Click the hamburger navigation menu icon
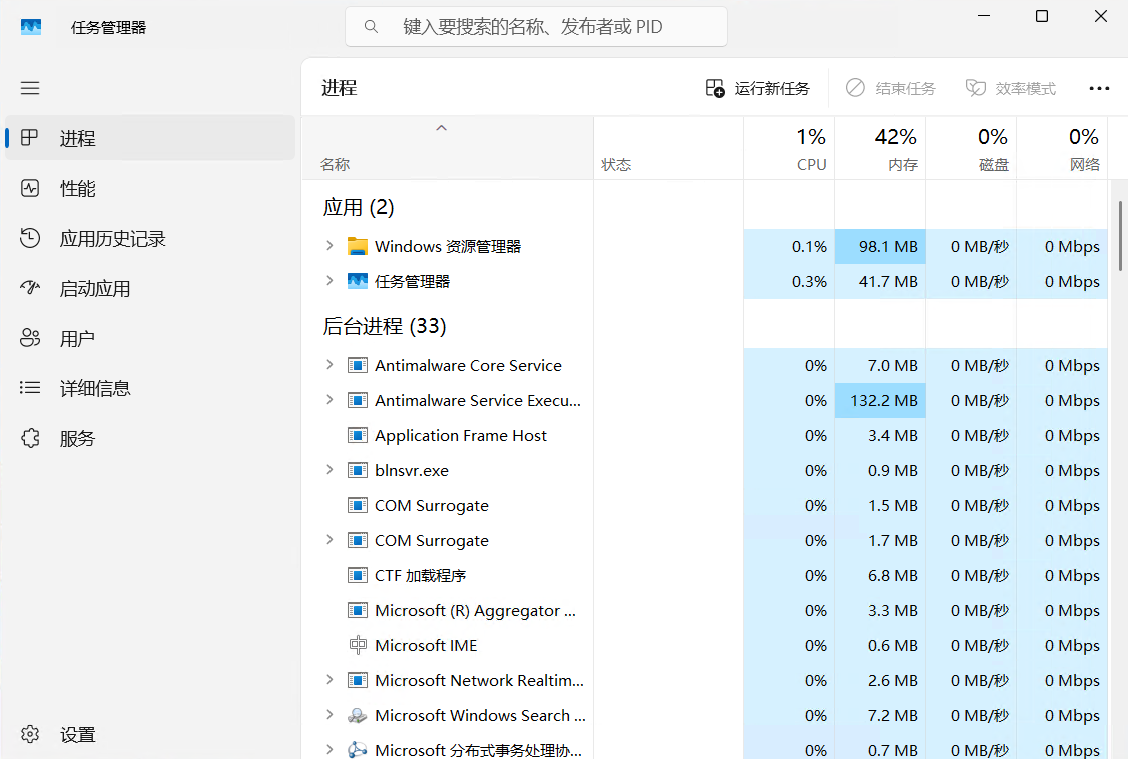This screenshot has width=1128, height=759. 30,88
